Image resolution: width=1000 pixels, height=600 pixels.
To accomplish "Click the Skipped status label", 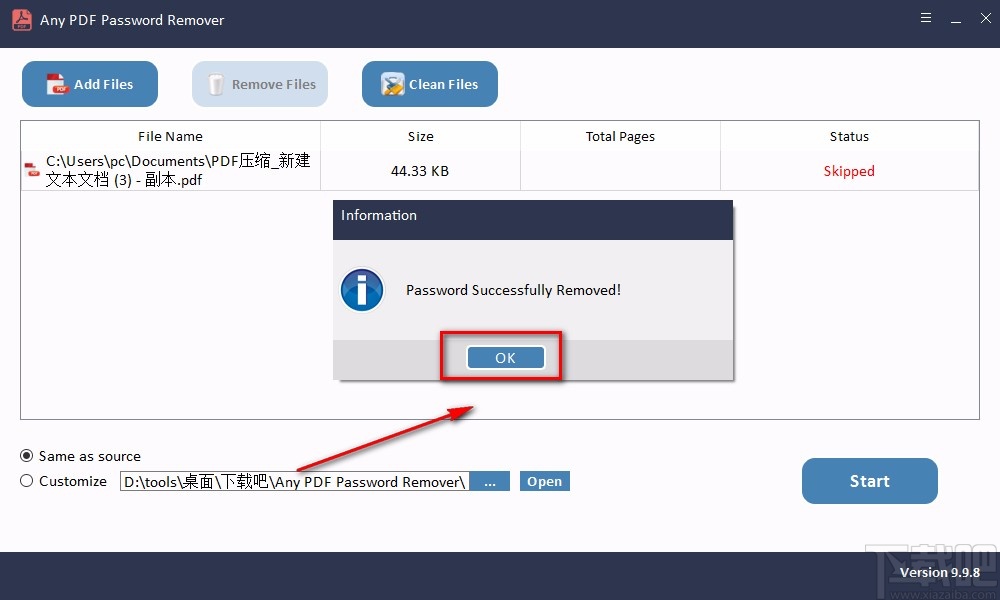I will 849,171.
